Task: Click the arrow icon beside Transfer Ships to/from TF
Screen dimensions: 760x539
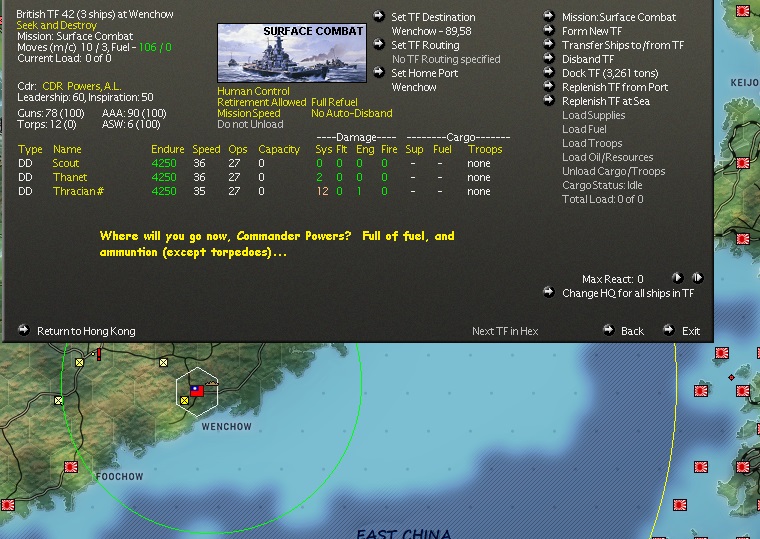Action: coord(549,44)
